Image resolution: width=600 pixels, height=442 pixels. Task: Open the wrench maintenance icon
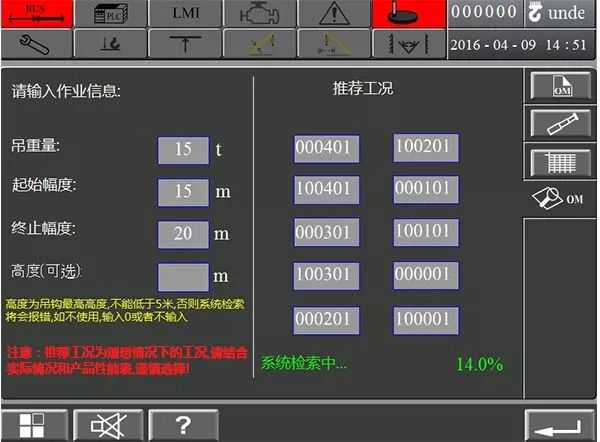pos(36,45)
